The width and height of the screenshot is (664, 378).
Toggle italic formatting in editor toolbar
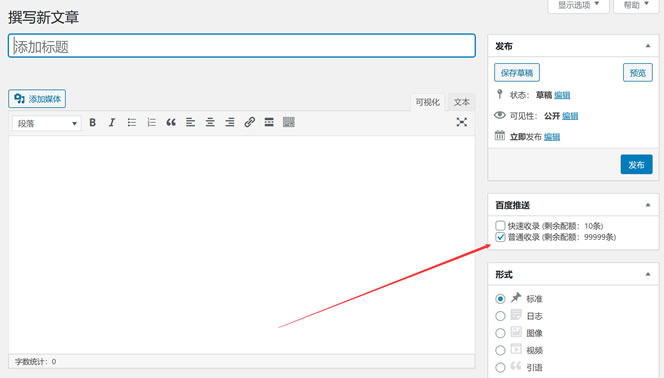coord(112,123)
